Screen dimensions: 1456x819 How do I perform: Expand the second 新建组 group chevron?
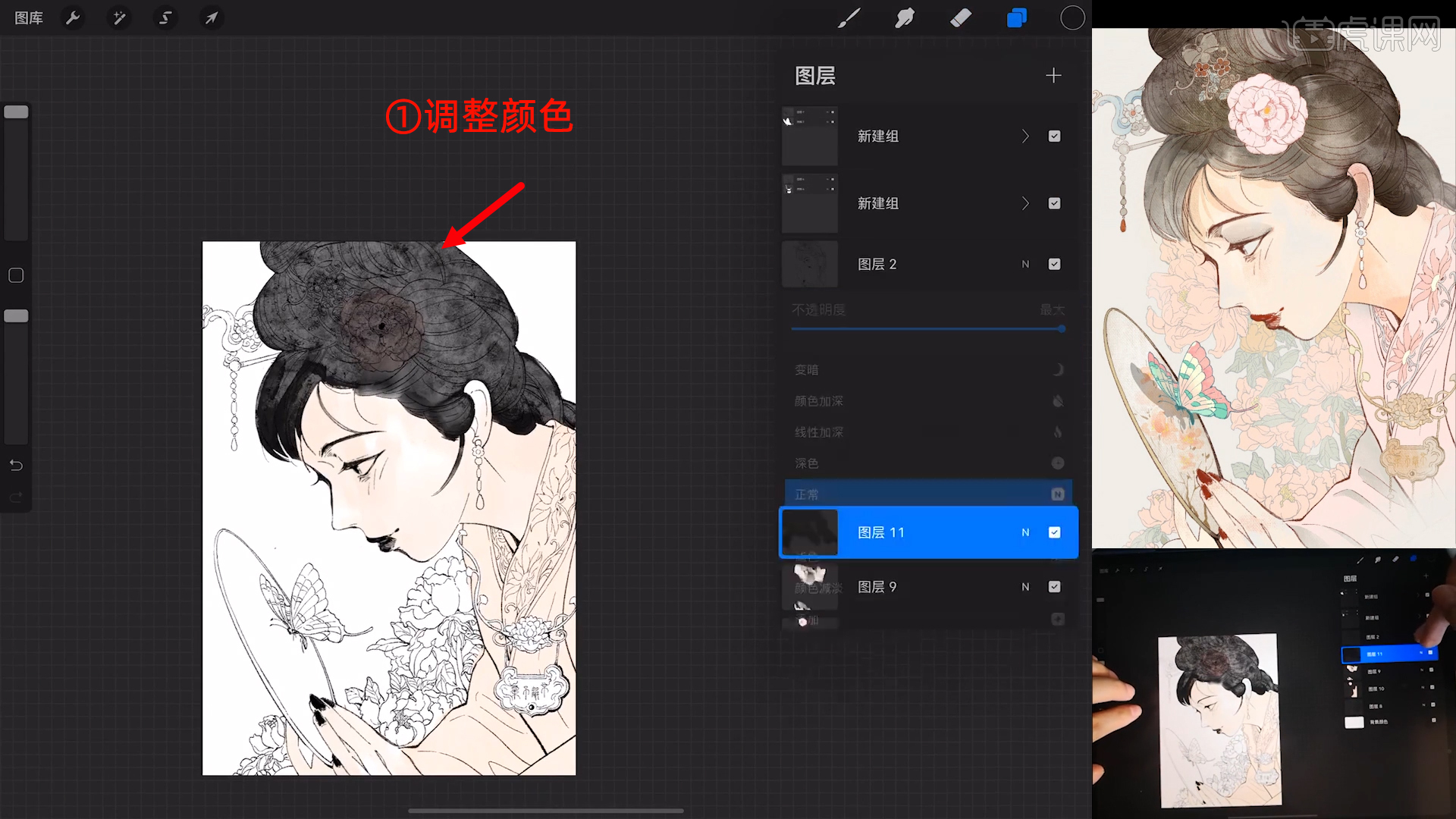point(1025,203)
